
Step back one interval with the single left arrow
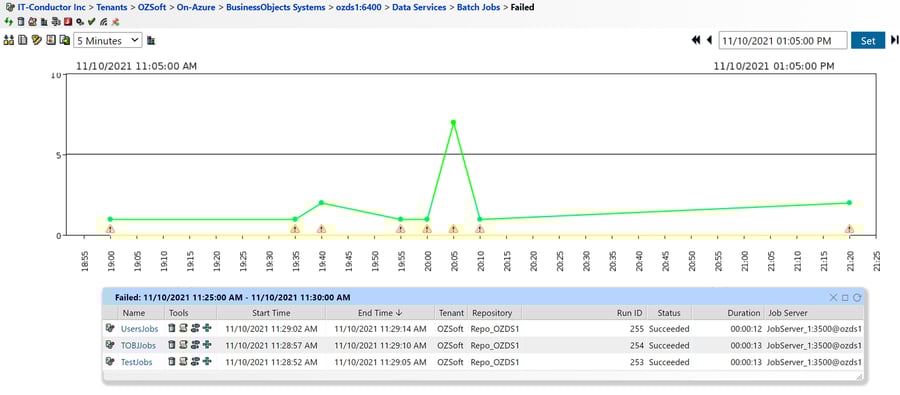tap(709, 40)
